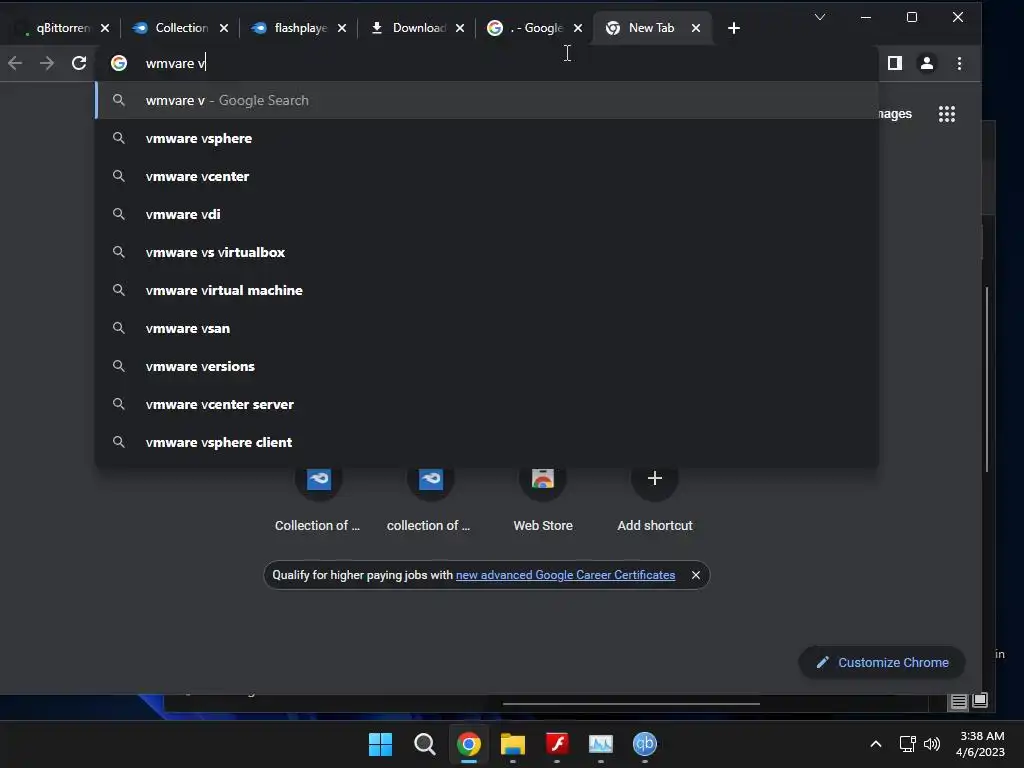The height and width of the screenshot is (768, 1024).
Task: Show hidden system tray icons
Action: coord(876,744)
